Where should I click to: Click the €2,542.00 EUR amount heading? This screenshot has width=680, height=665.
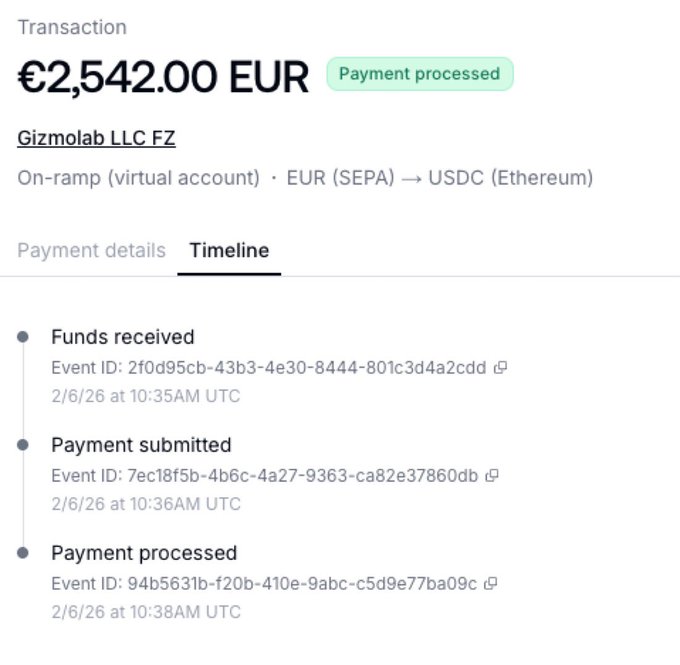pos(163,77)
